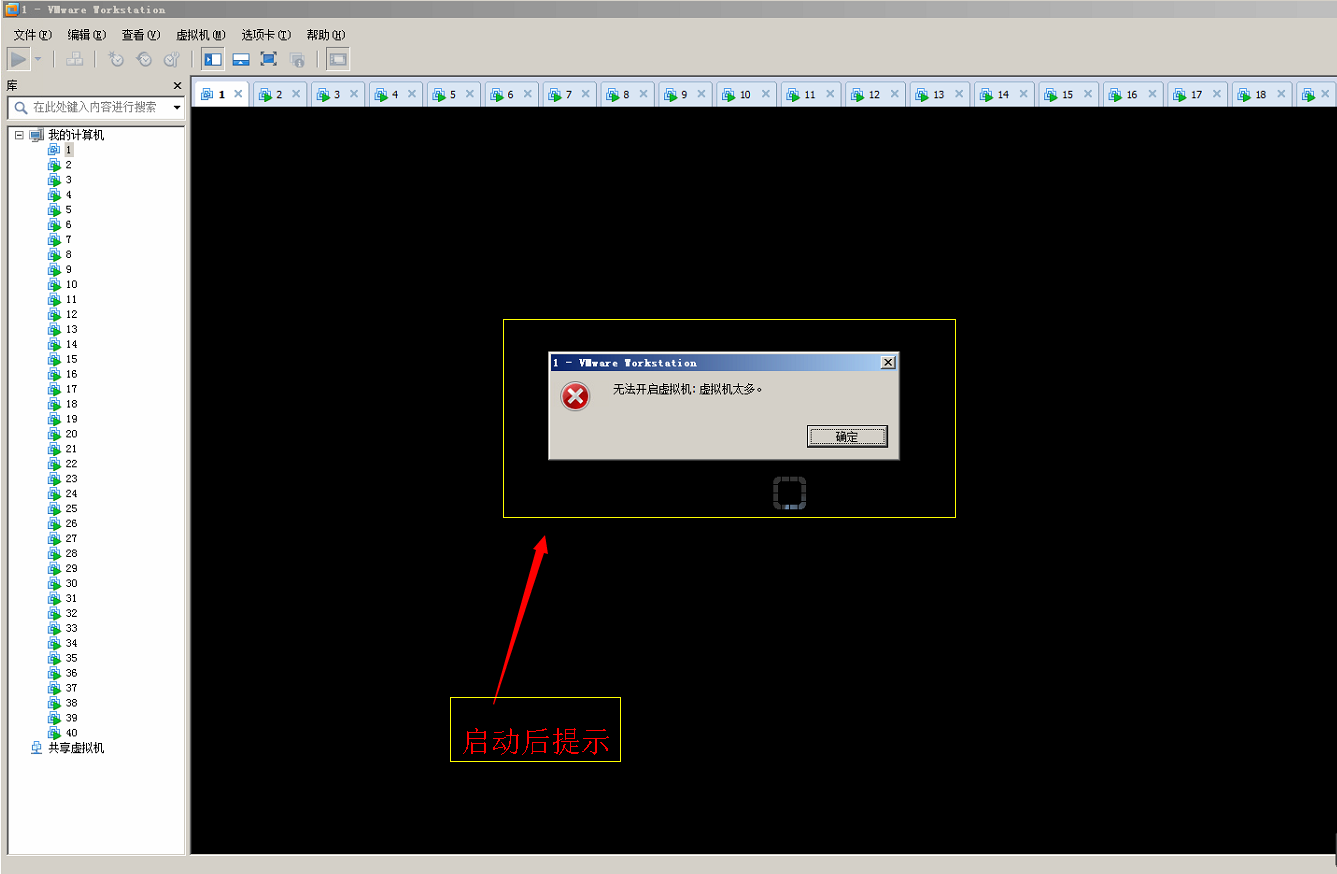Image resolution: width=1337 pixels, height=874 pixels.
Task: Open the 选项卡(T) menu
Action: pos(266,35)
